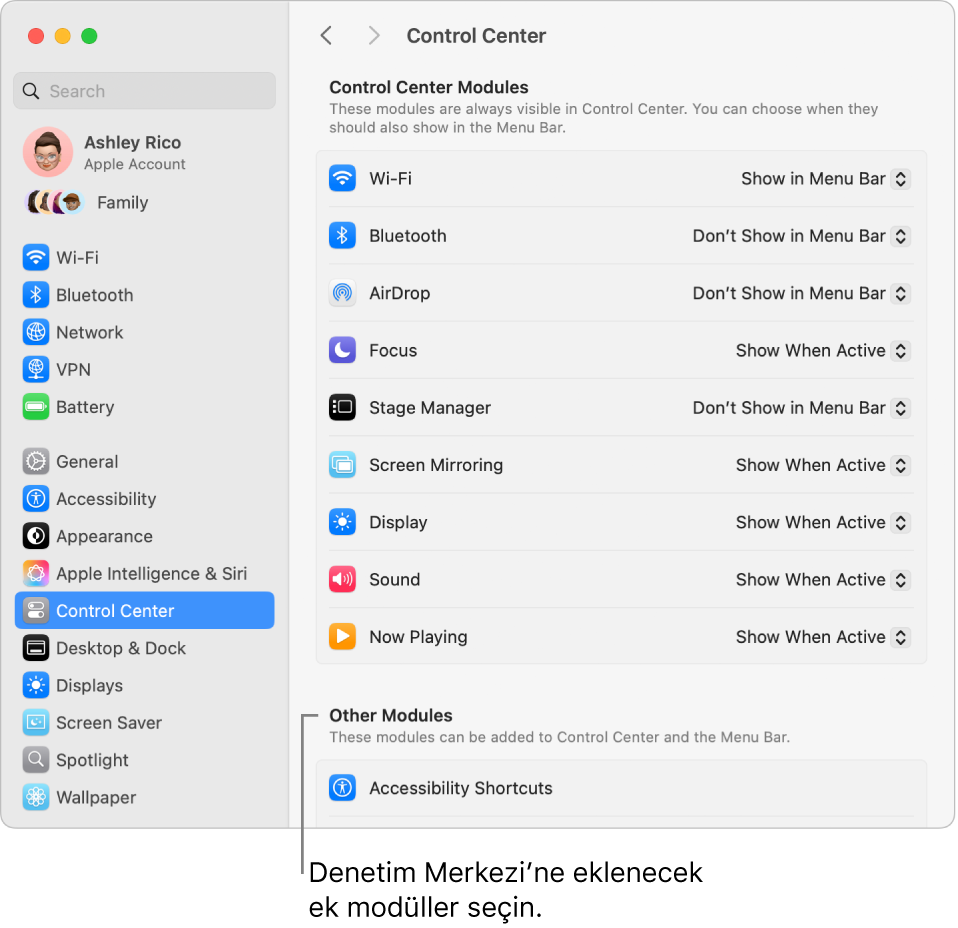This screenshot has height=928, width=958.
Task: Click the Sound speaker icon
Action: (x=342, y=579)
